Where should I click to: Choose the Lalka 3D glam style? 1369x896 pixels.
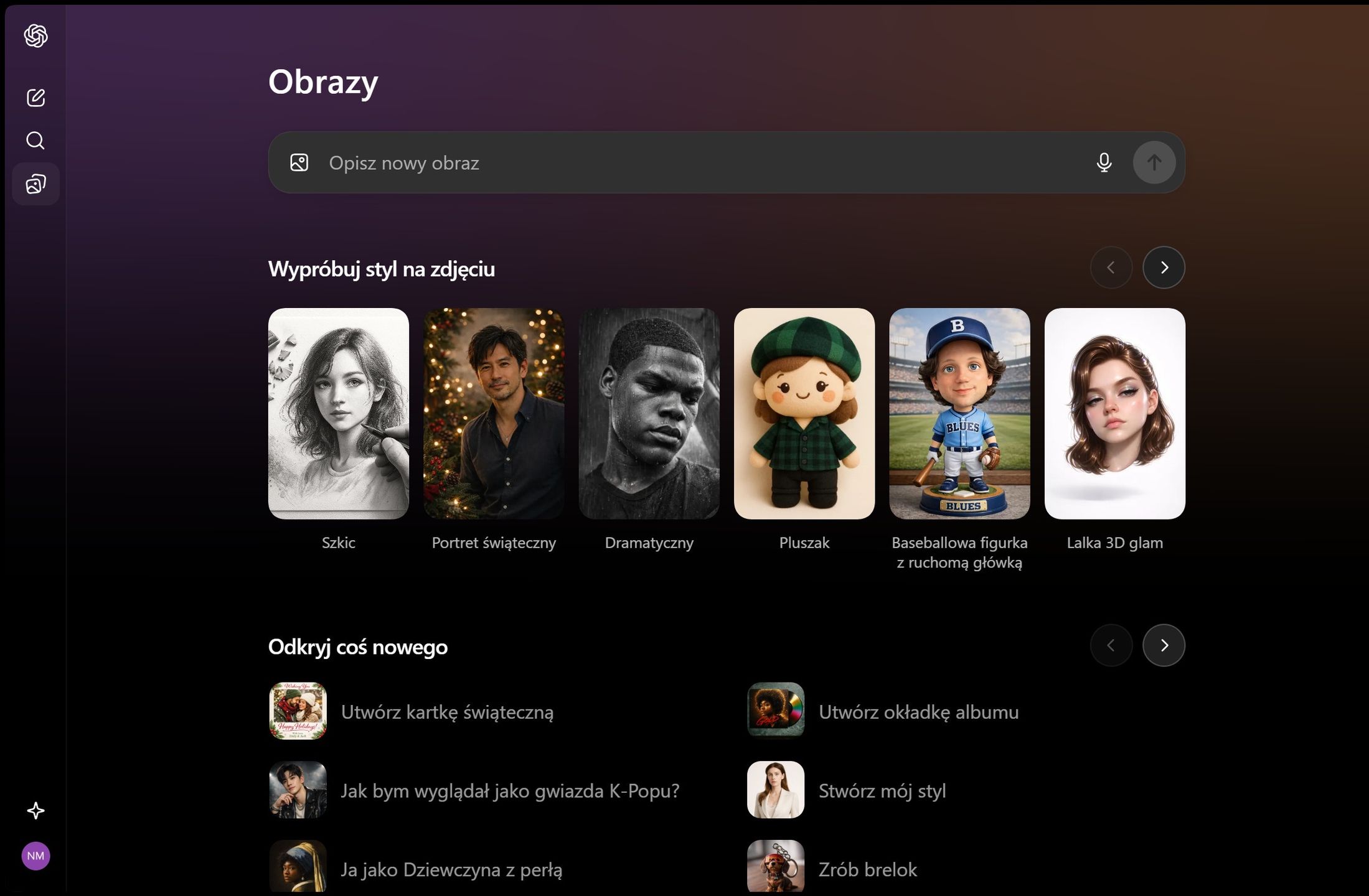1115,414
